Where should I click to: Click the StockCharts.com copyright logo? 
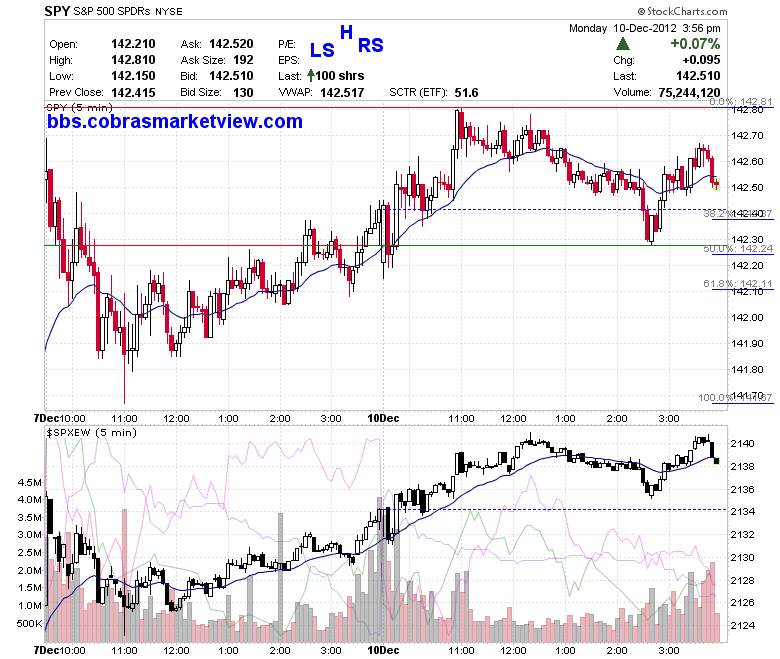pos(682,11)
